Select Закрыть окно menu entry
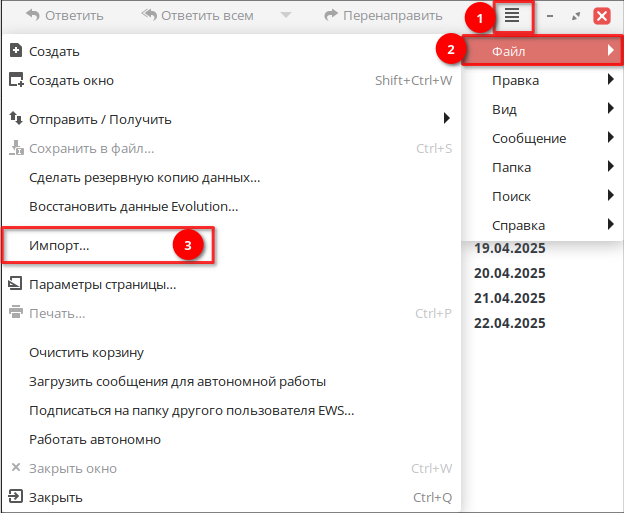Screen dimensions: 624x513 click(231, 468)
